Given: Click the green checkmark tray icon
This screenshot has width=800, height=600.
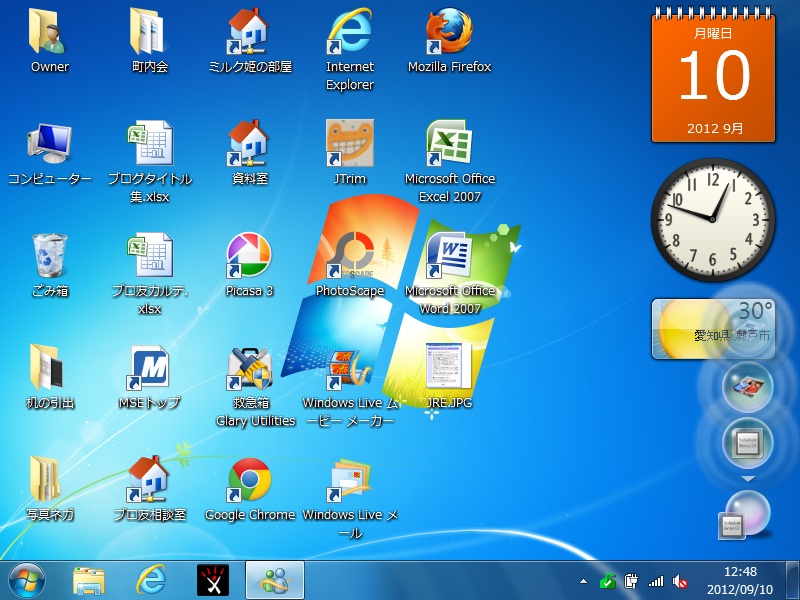Looking at the screenshot, I should (607, 581).
